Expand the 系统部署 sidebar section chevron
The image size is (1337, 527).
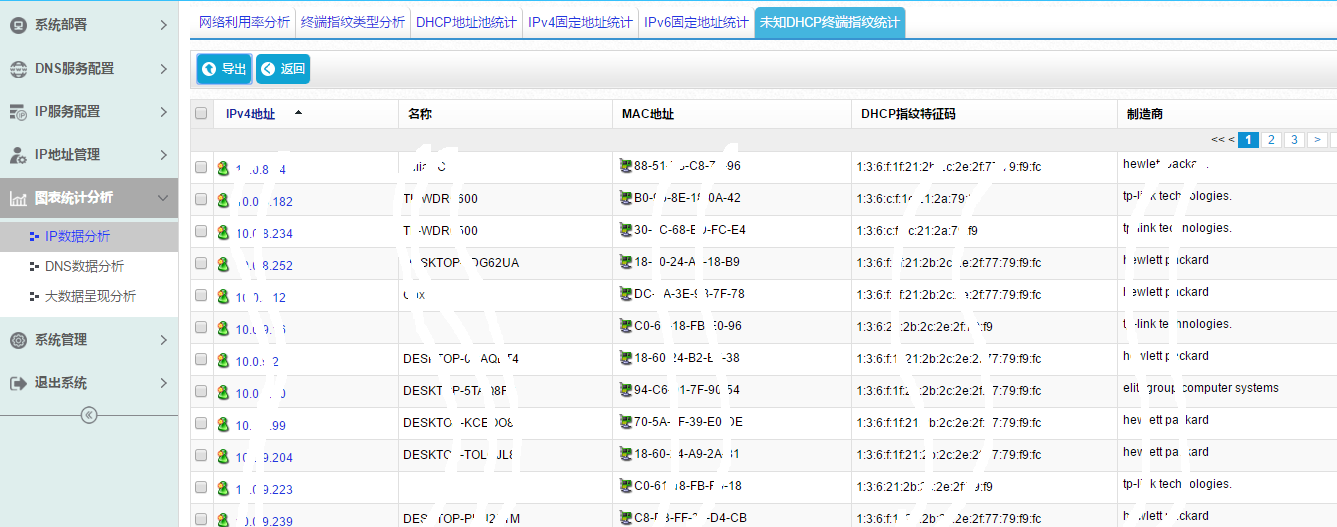[x=163, y=25]
